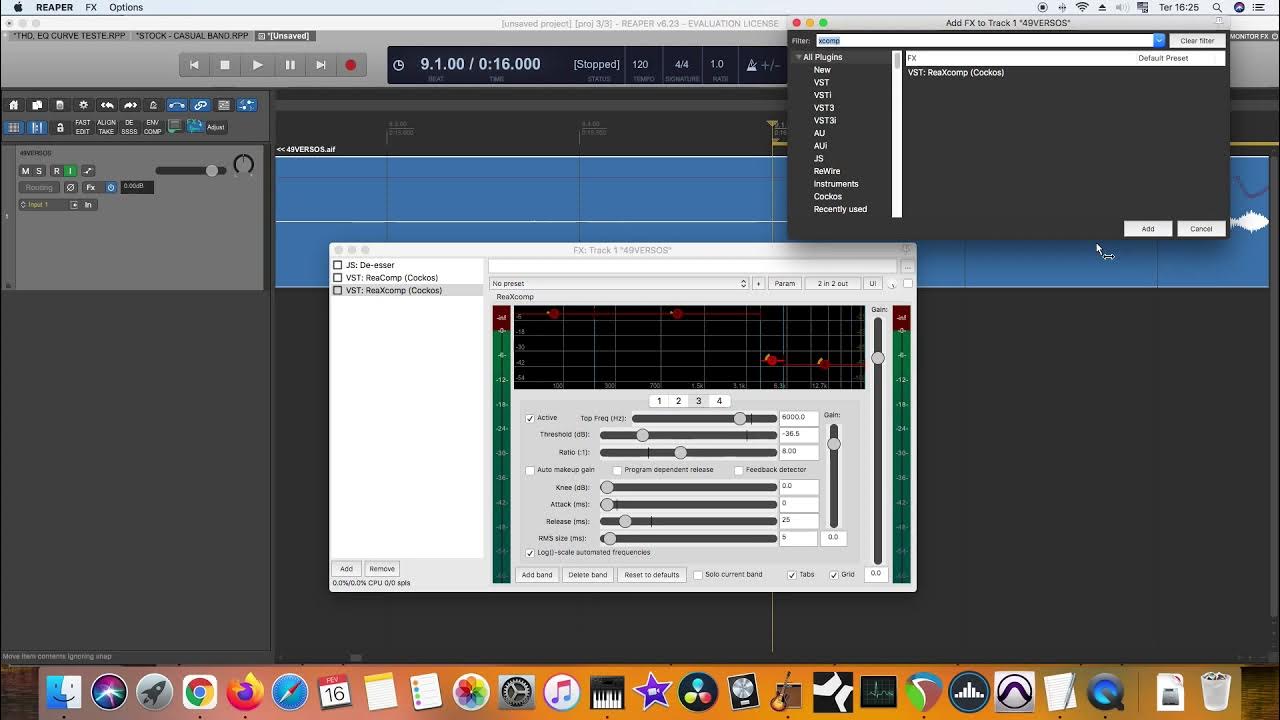The image size is (1280, 720).
Task: Switch to band tab 1
Action: [x=658, y=401]
